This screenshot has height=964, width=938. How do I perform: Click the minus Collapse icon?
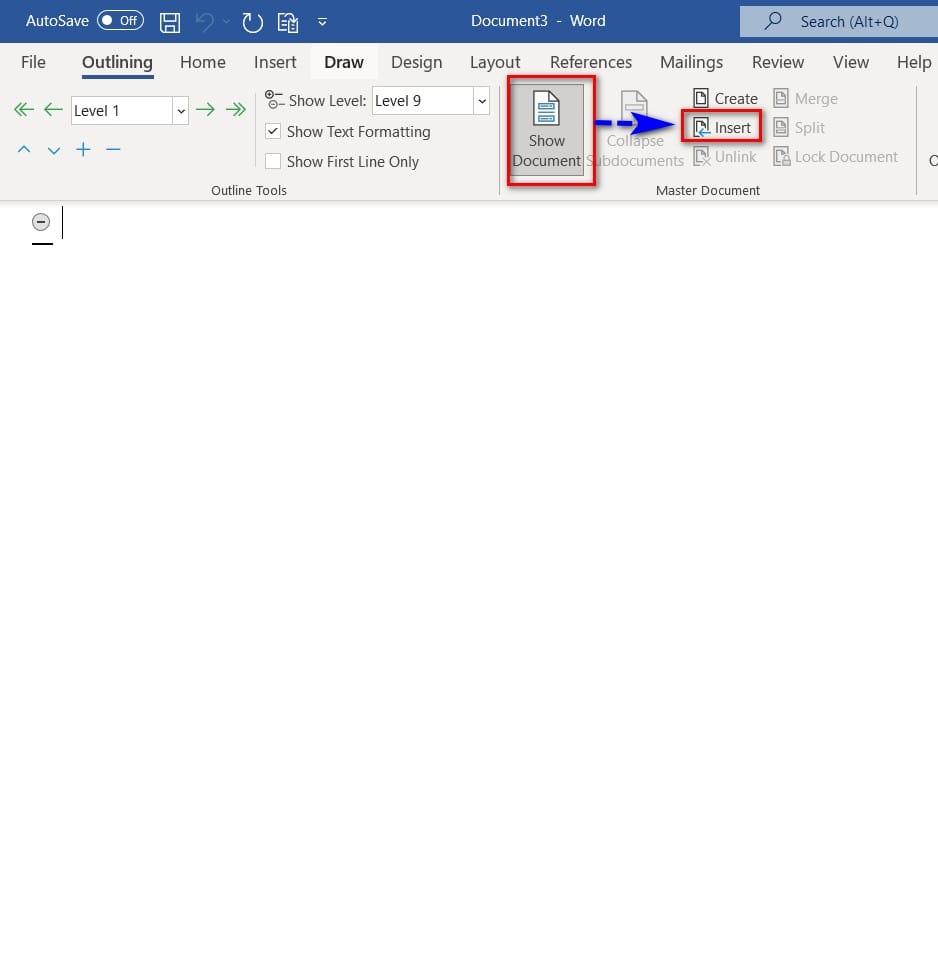pyautogui.click(x=113, y=149)
